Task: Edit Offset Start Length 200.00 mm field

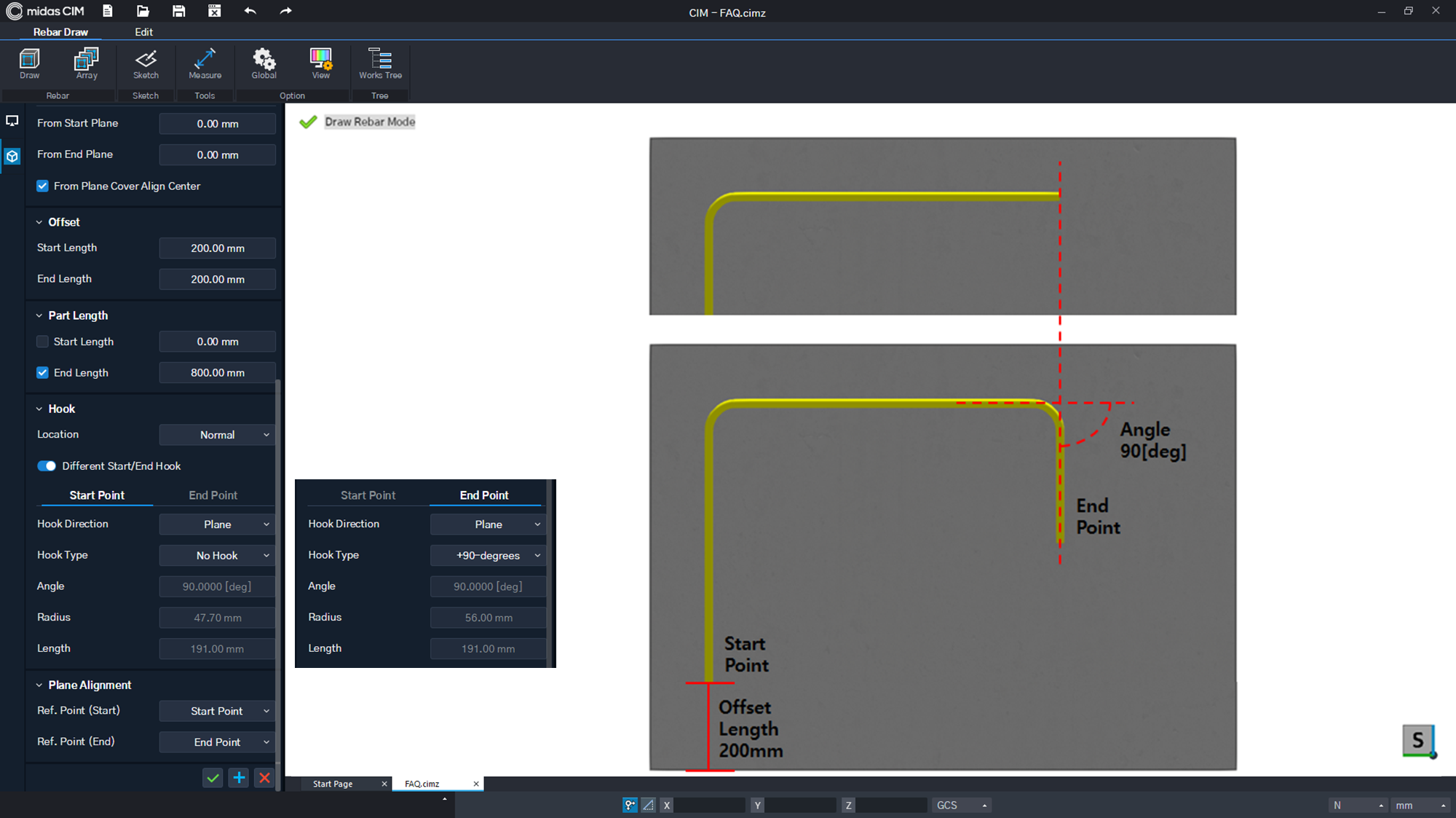Action: tap(217, 248)
